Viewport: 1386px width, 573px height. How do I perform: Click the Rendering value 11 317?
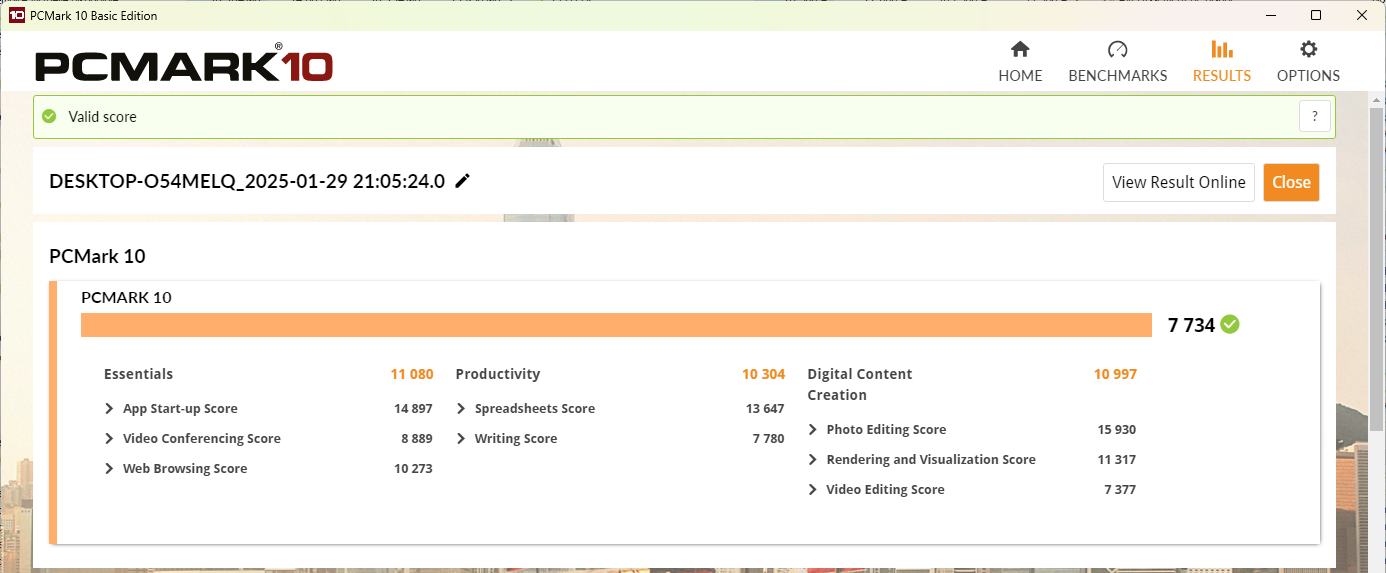point(1116,460)
